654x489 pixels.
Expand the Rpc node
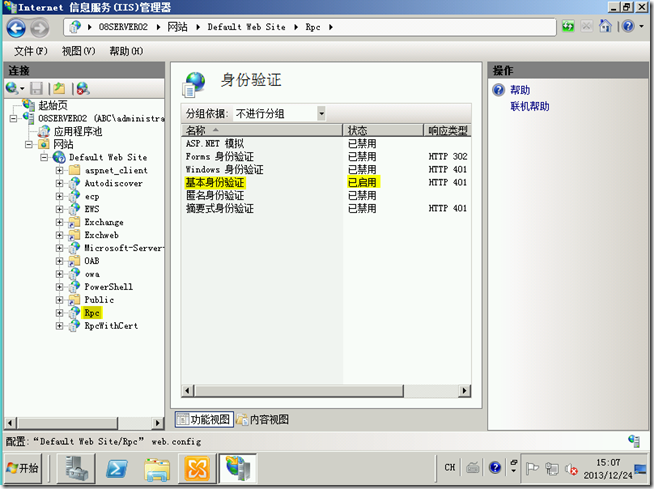[59, 313]
